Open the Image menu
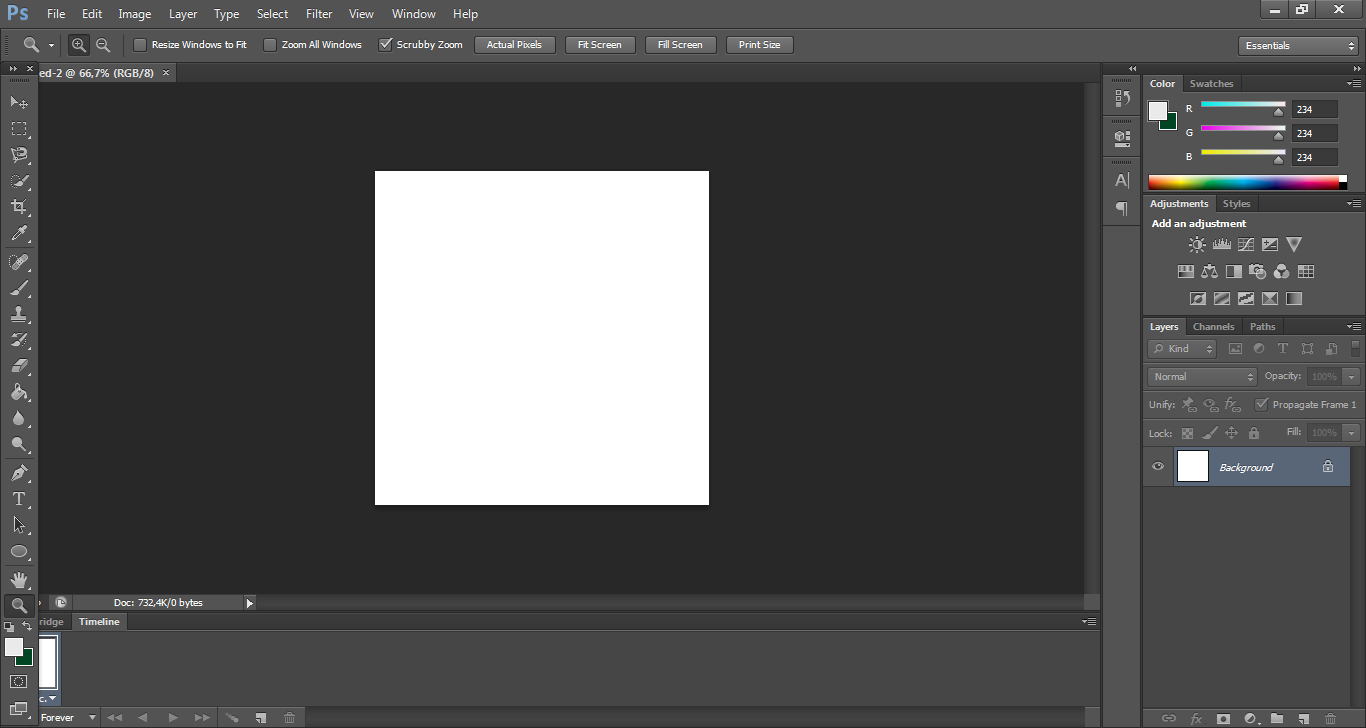This screenshot has width=1366, height=728. 135,14
